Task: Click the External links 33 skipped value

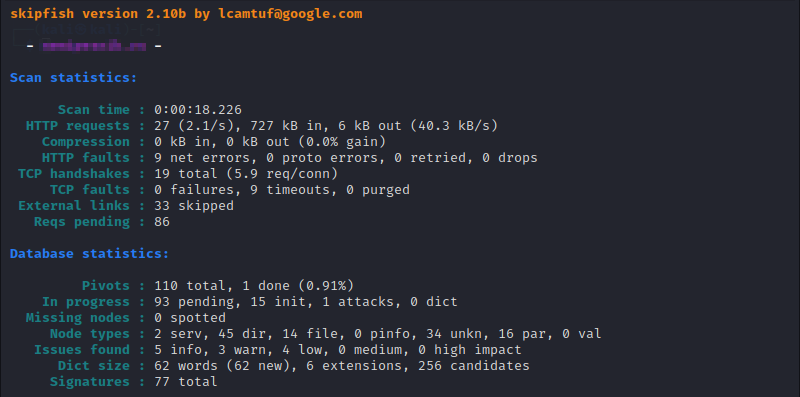Action: (x=194, y=206)
